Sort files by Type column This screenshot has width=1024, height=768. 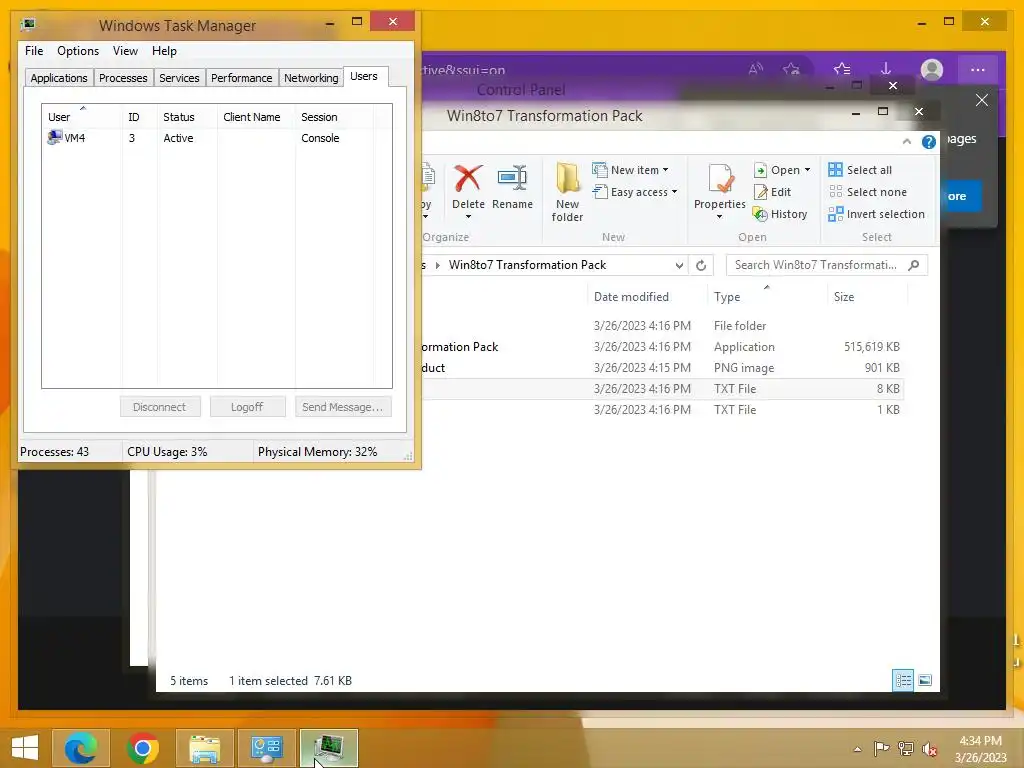(x=767, y=296)
